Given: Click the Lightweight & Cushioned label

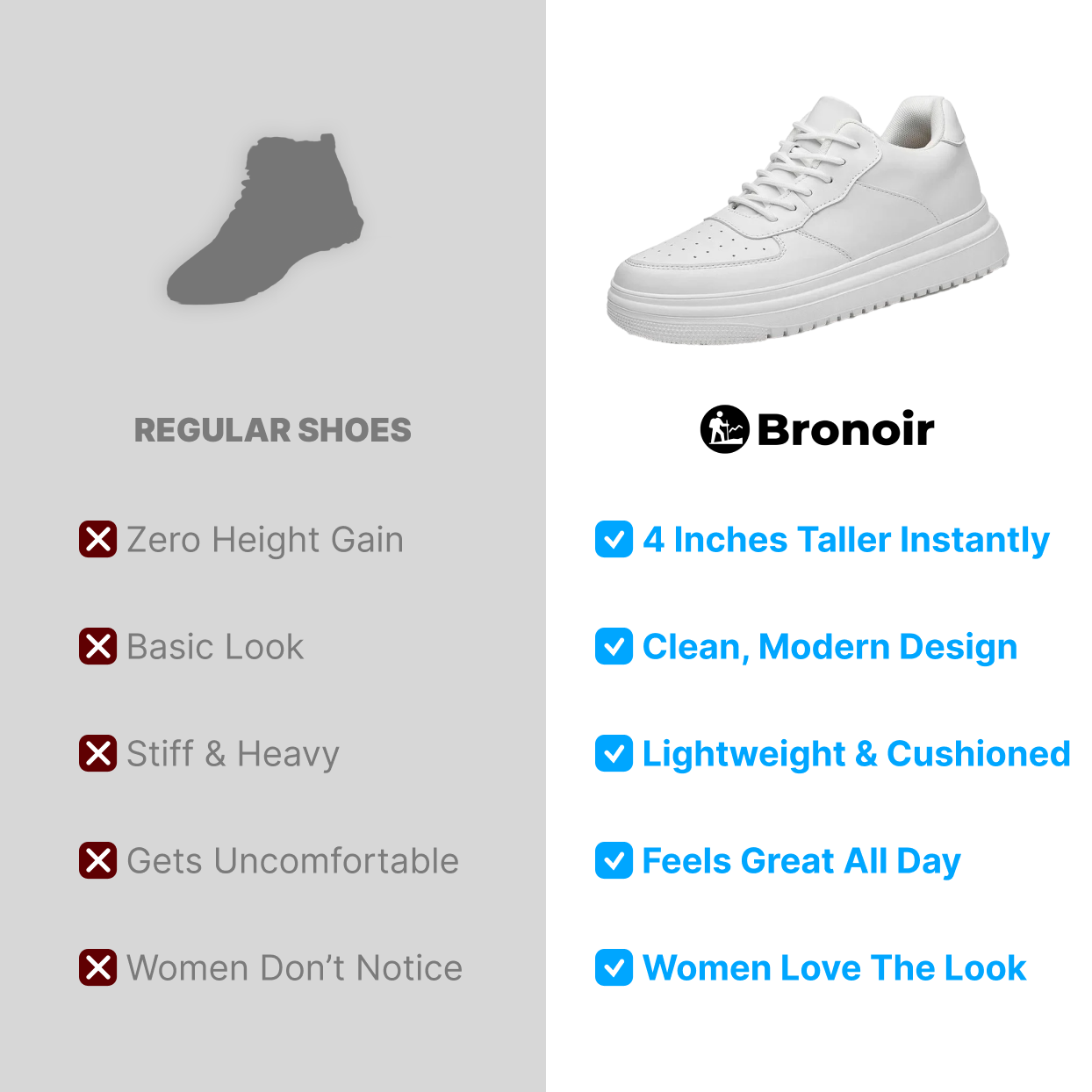Looking at the screenshot, I should click(856, 755).
